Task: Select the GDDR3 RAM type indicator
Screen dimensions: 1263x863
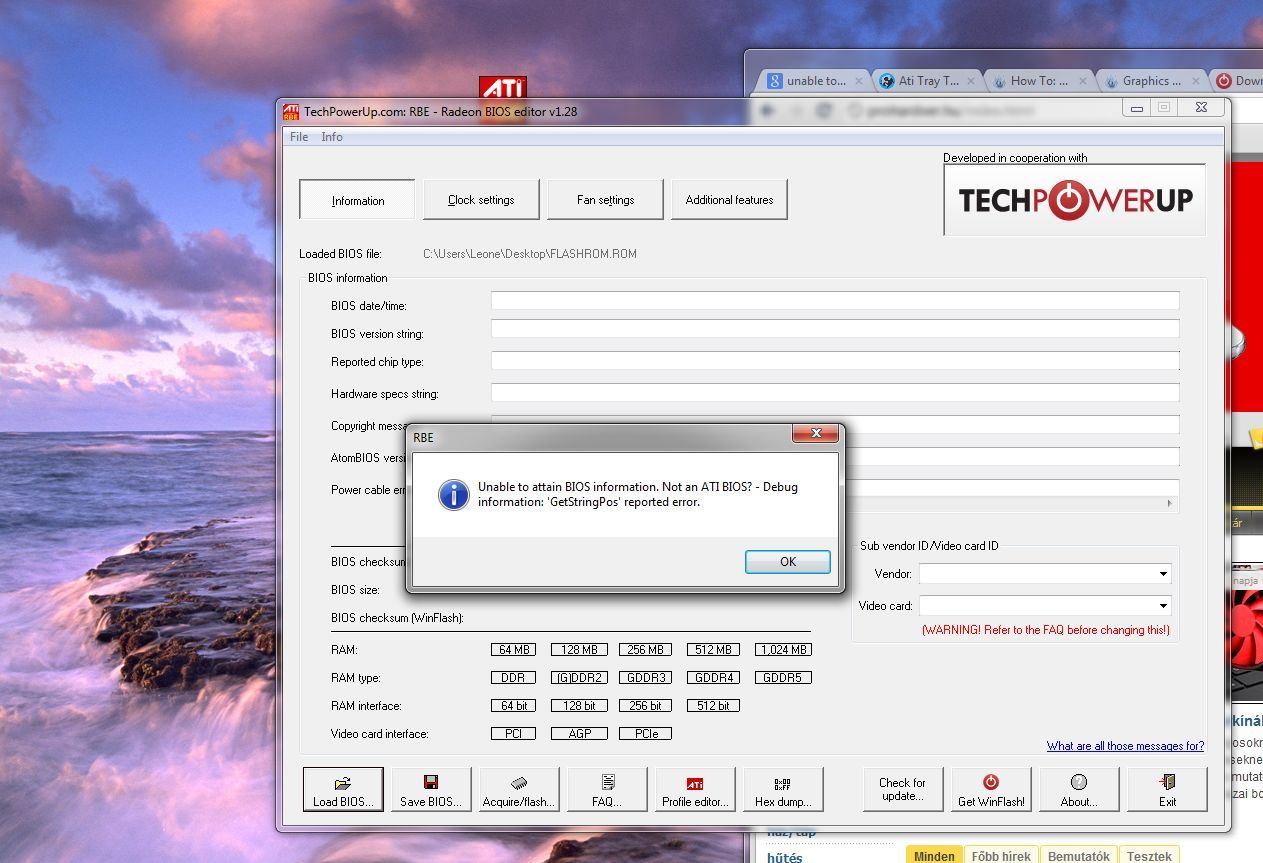Action: coord(646,677)
